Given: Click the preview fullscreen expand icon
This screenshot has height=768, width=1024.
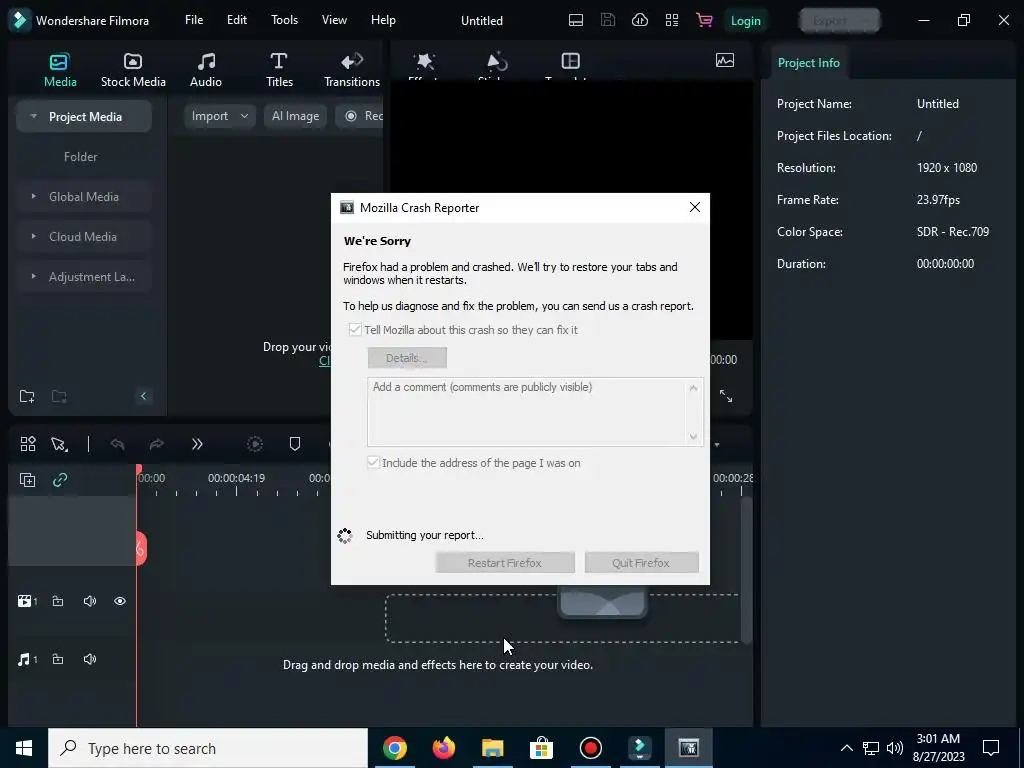Looking at the screenshot, I should point(726,396).
